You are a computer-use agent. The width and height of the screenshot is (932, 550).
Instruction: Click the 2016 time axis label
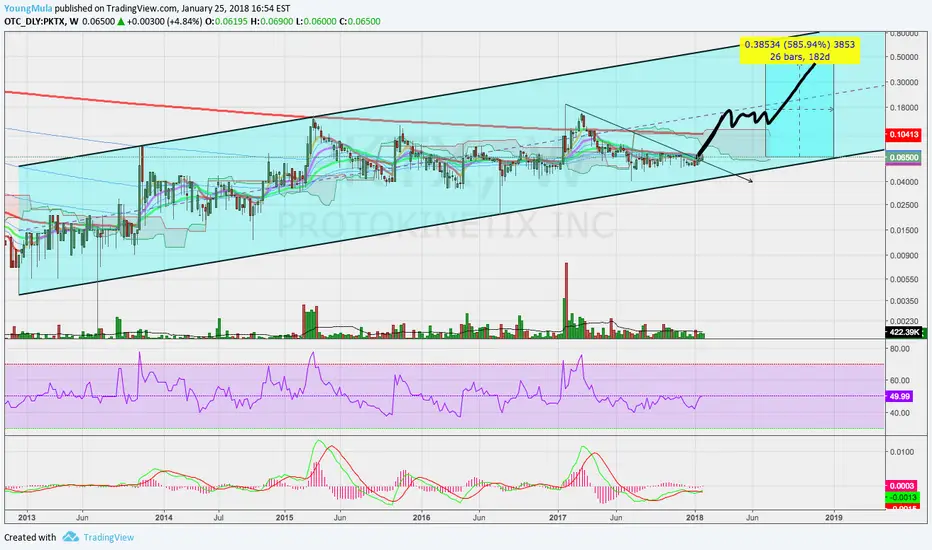point(421,517)
